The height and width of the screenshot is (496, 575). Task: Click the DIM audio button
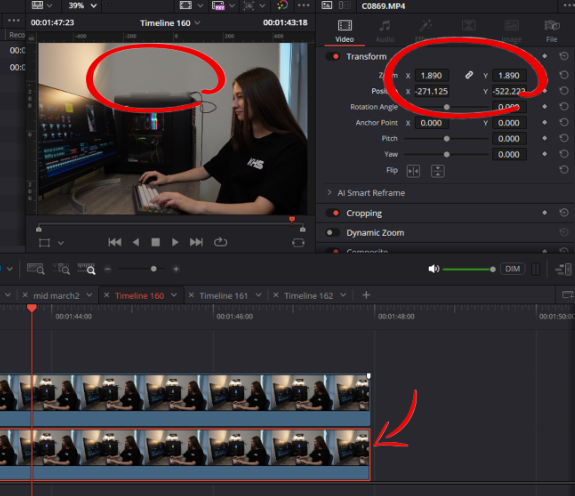click(x=513, y=269)
